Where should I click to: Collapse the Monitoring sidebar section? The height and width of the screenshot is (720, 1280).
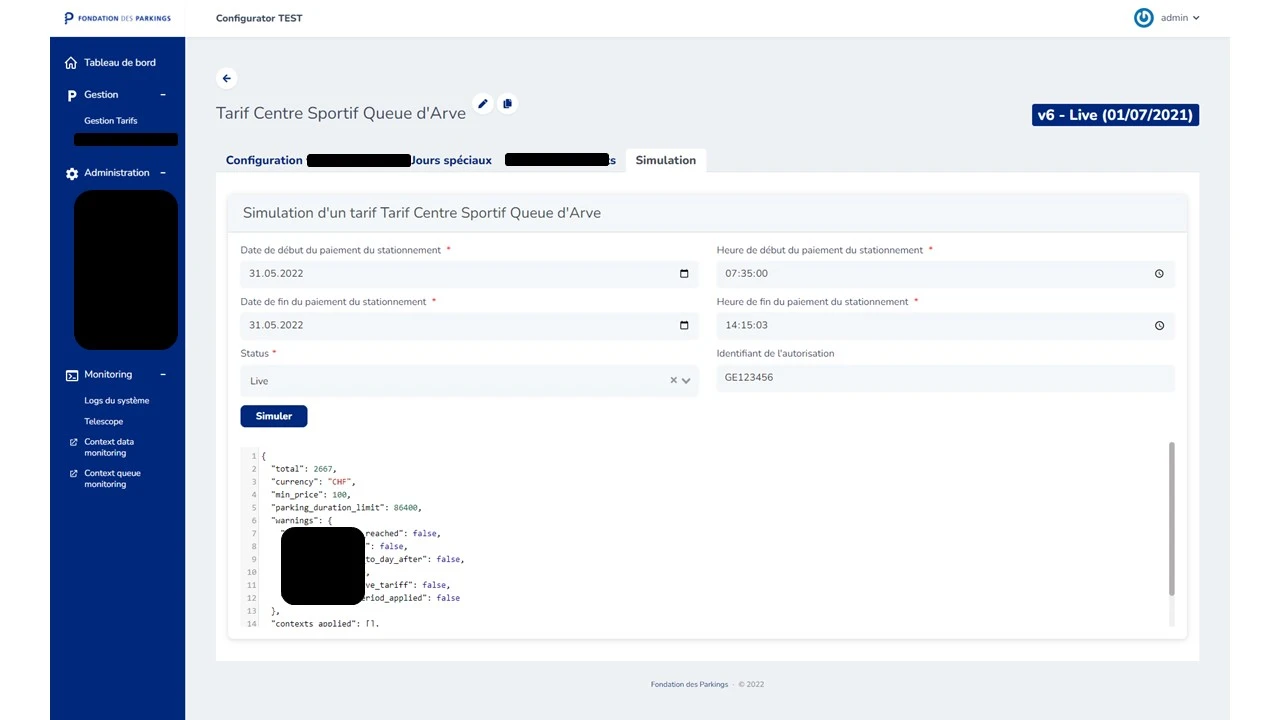163,375
